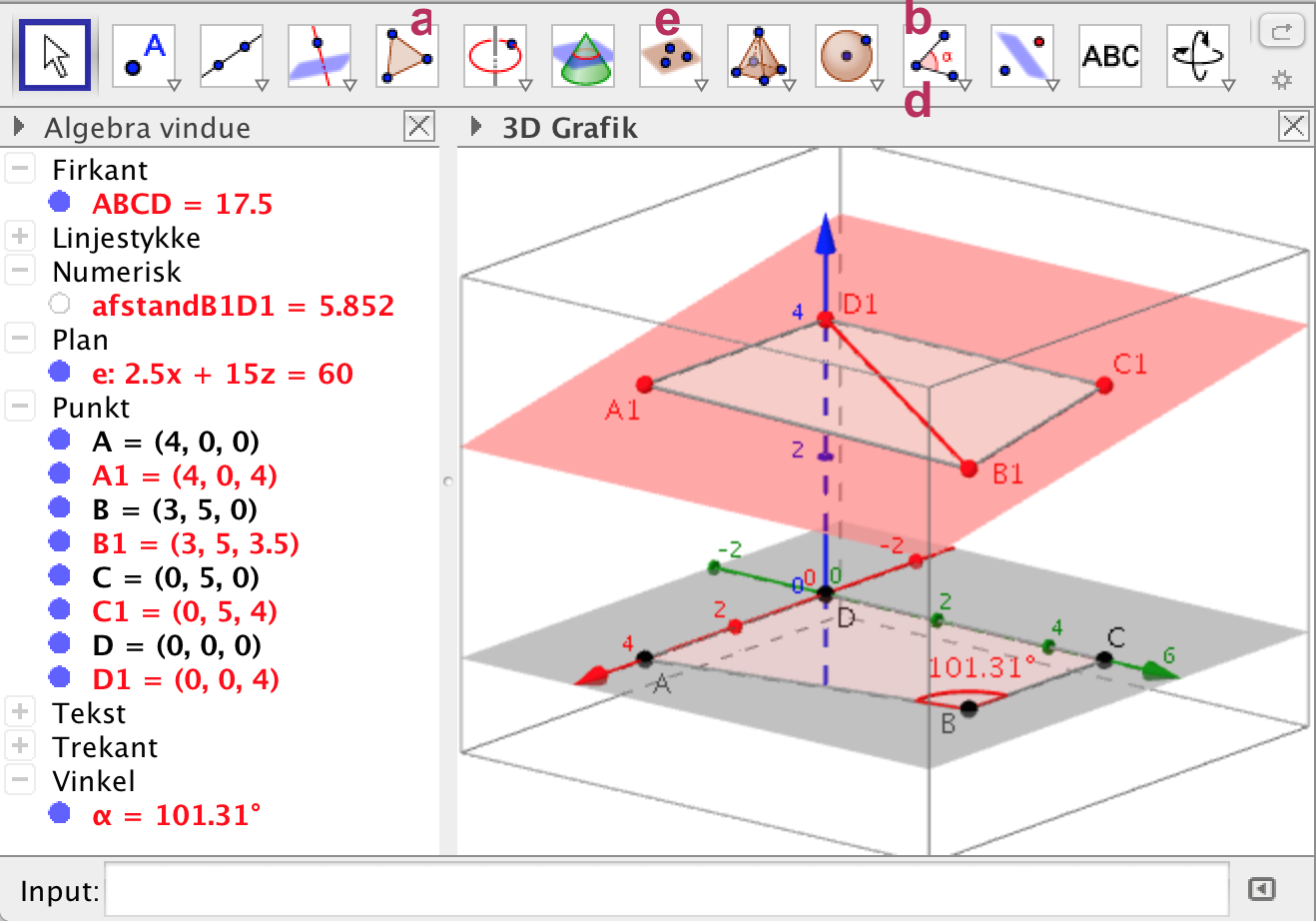The width and height of the screenshot is (1316, 921).
Task: Collapse the Numerisk group
Action: [x=20, y=271]
